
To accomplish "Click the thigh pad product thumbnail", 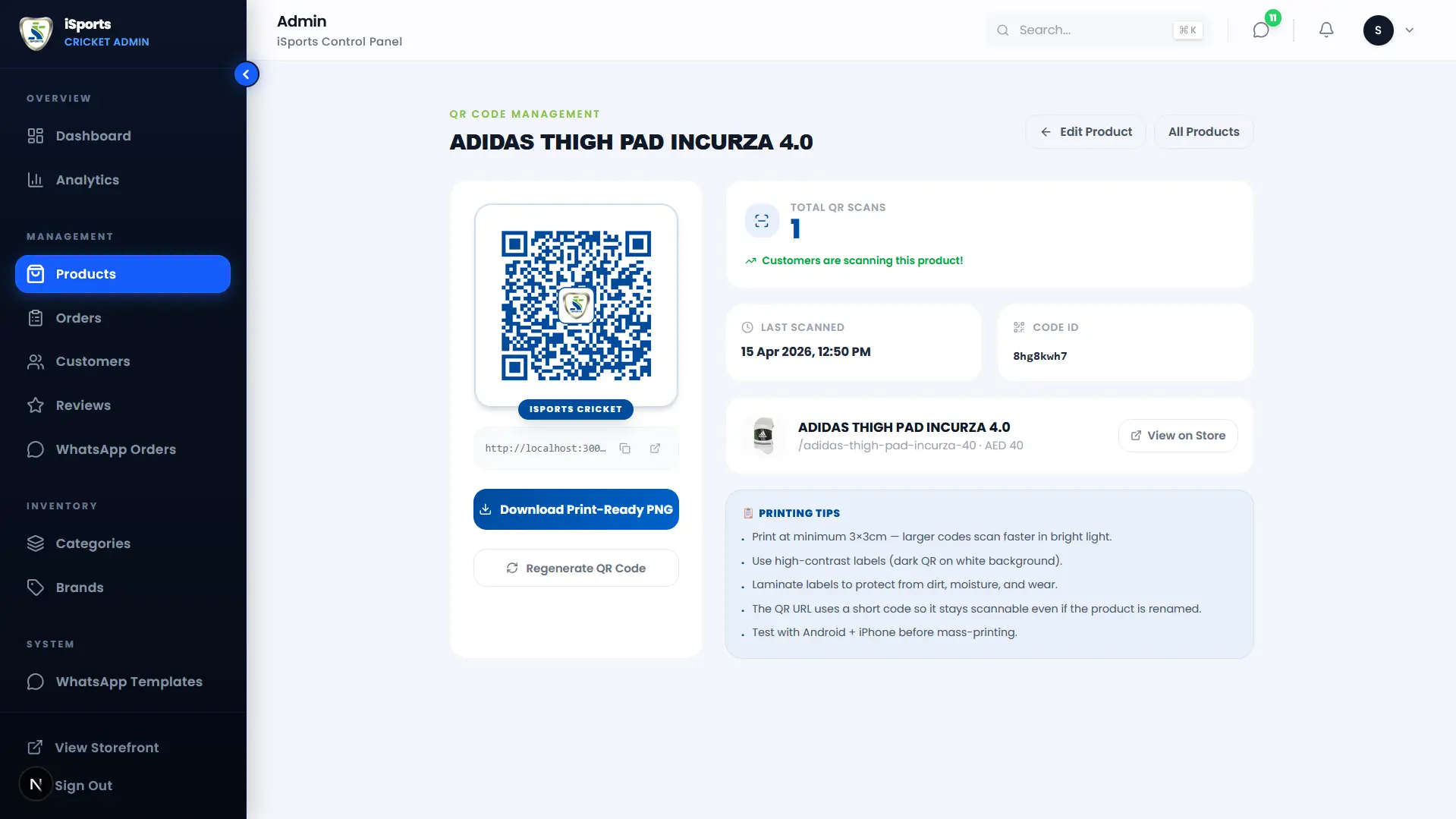I will (x=763, y=436).
